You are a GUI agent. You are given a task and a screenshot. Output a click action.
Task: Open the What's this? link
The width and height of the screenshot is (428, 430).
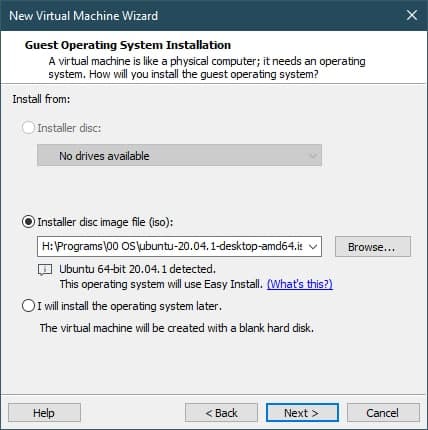300,284
